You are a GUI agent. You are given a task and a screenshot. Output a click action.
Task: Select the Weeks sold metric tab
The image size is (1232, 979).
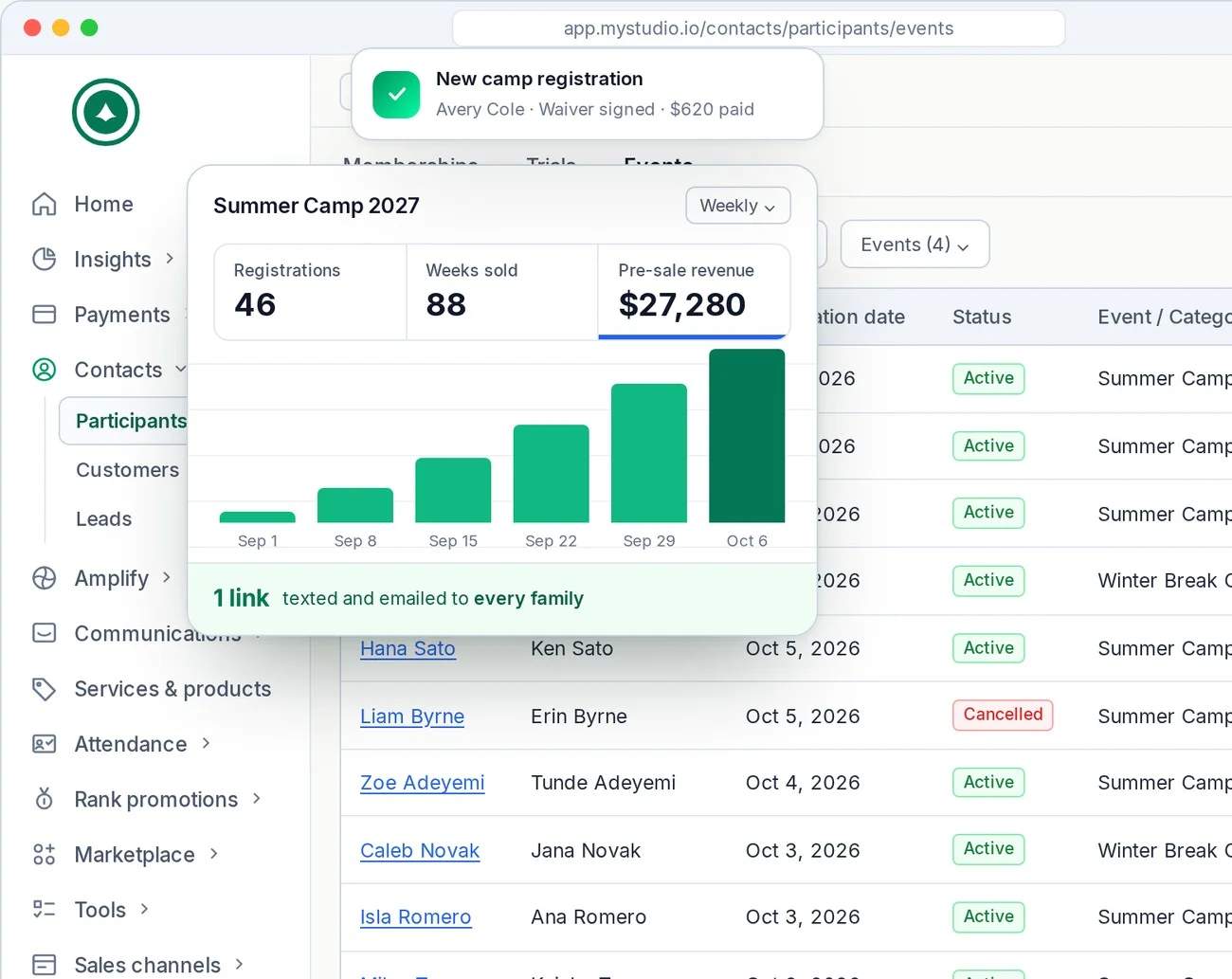click(502, 292)
